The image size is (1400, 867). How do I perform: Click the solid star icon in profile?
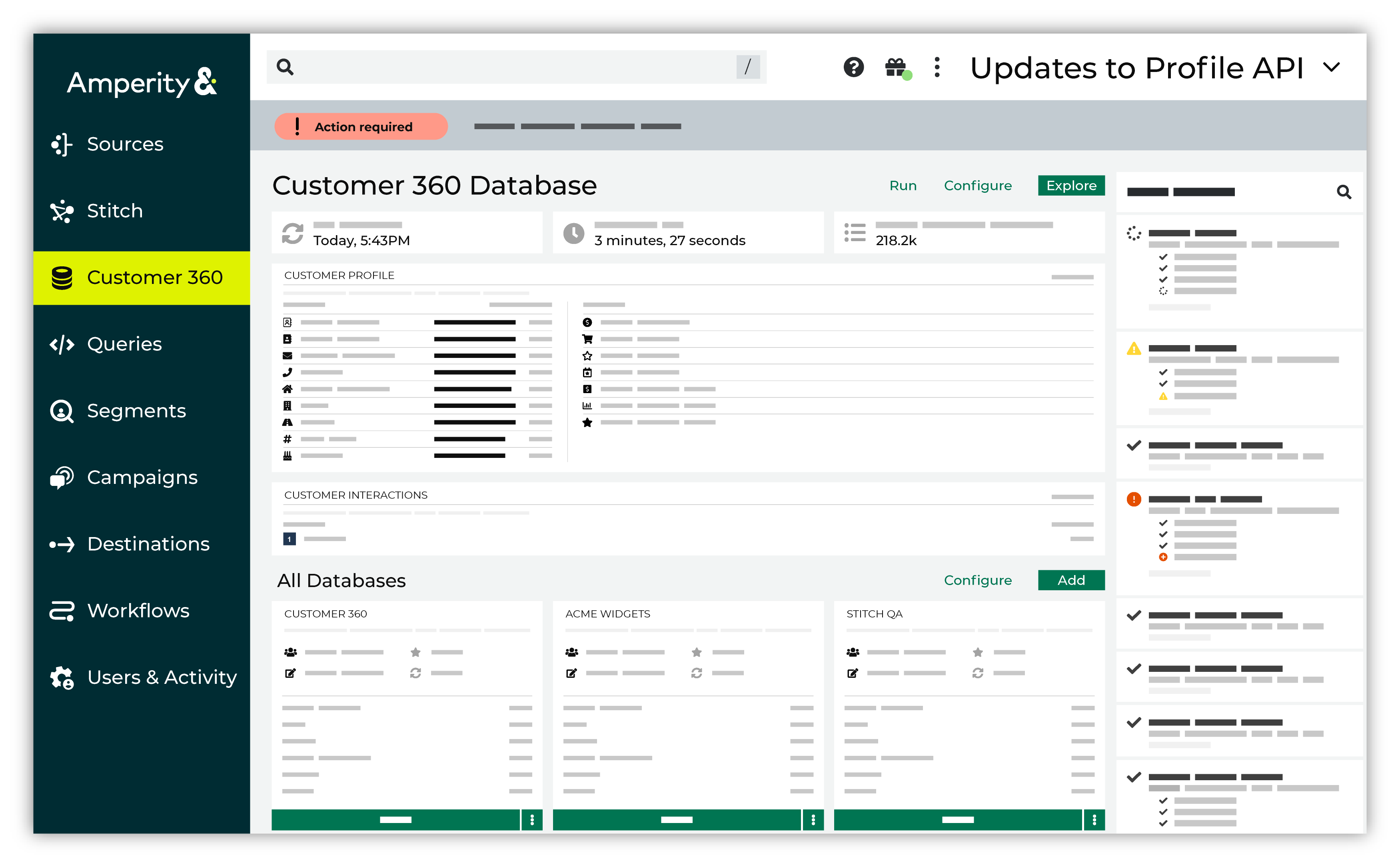point(587,423)
